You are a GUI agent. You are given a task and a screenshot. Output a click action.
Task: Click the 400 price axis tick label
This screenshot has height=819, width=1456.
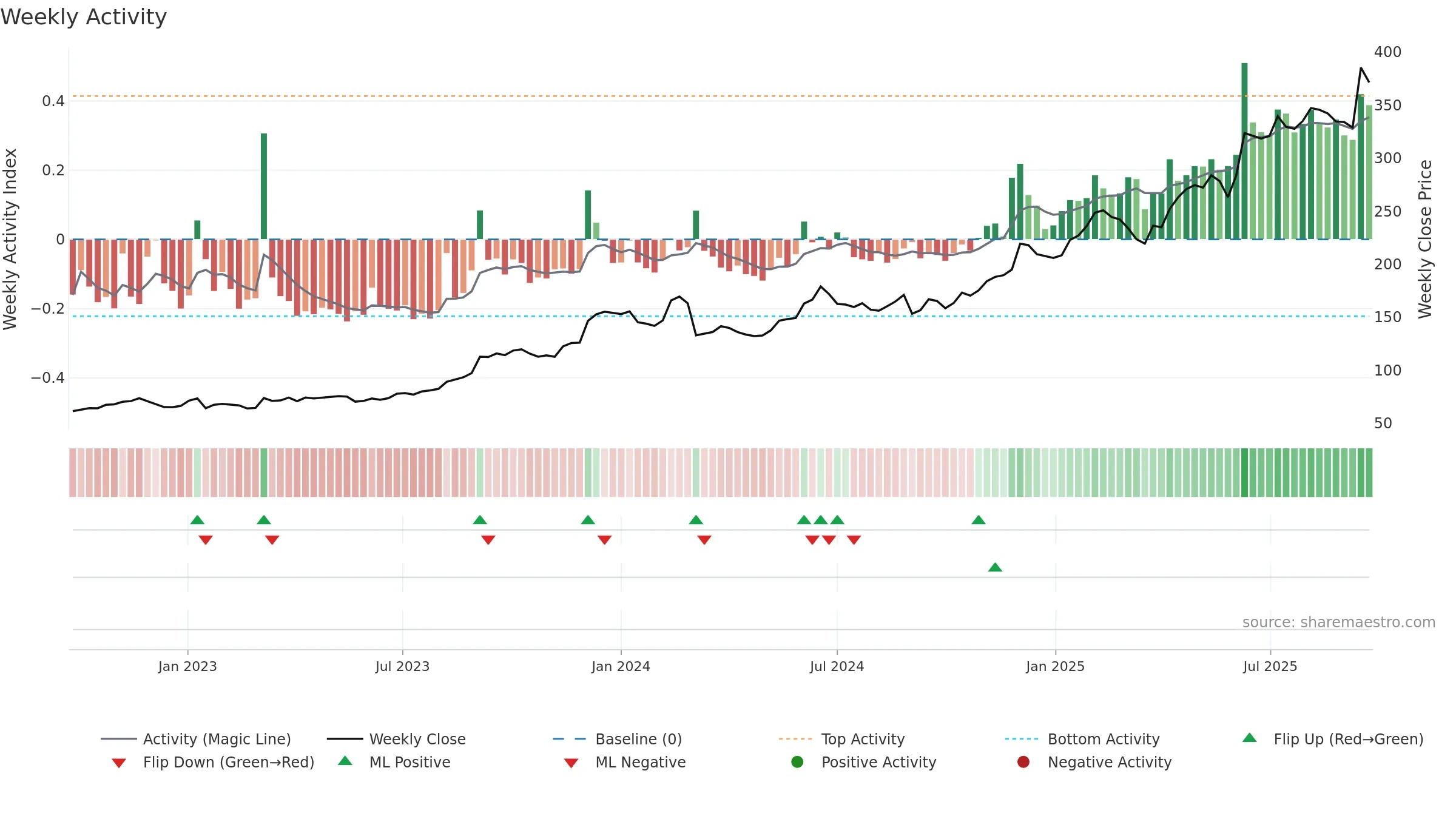point(1387,52)
